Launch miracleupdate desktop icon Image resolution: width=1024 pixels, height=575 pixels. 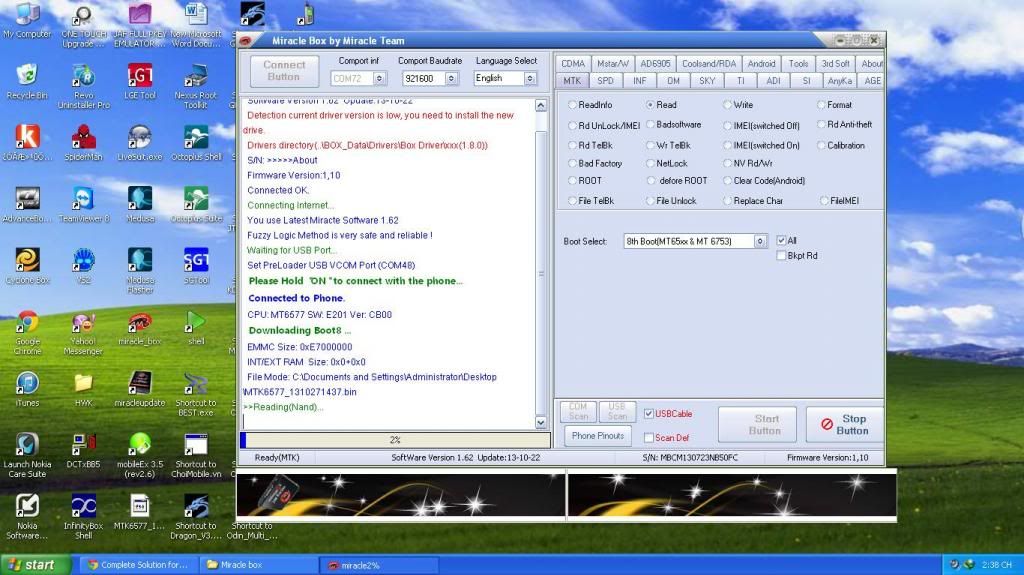[140, 389]
